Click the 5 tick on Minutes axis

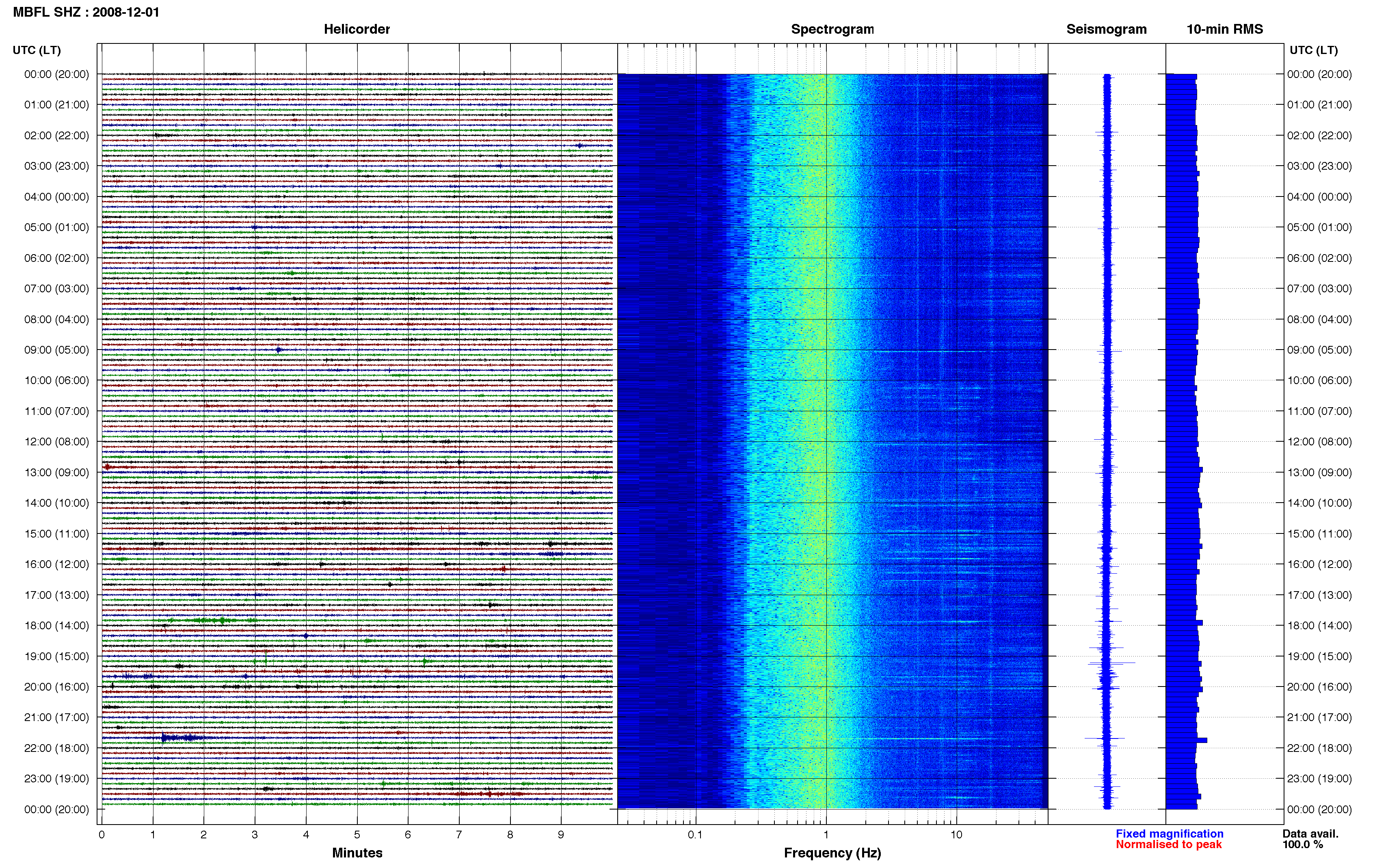tap(357, 835)
